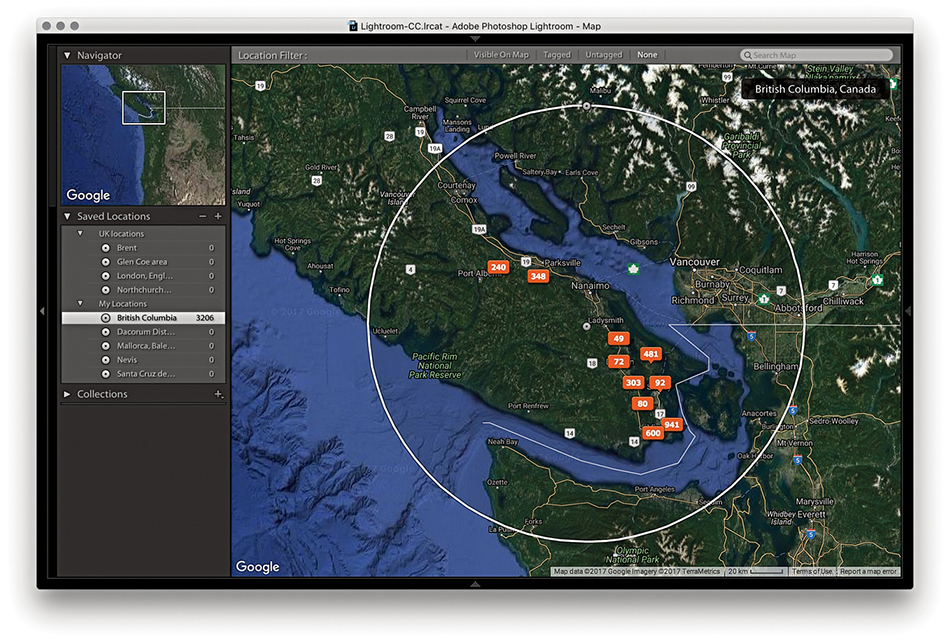
Task: Select the 481 photo cluster marker
Action: (x=651, y=354)
